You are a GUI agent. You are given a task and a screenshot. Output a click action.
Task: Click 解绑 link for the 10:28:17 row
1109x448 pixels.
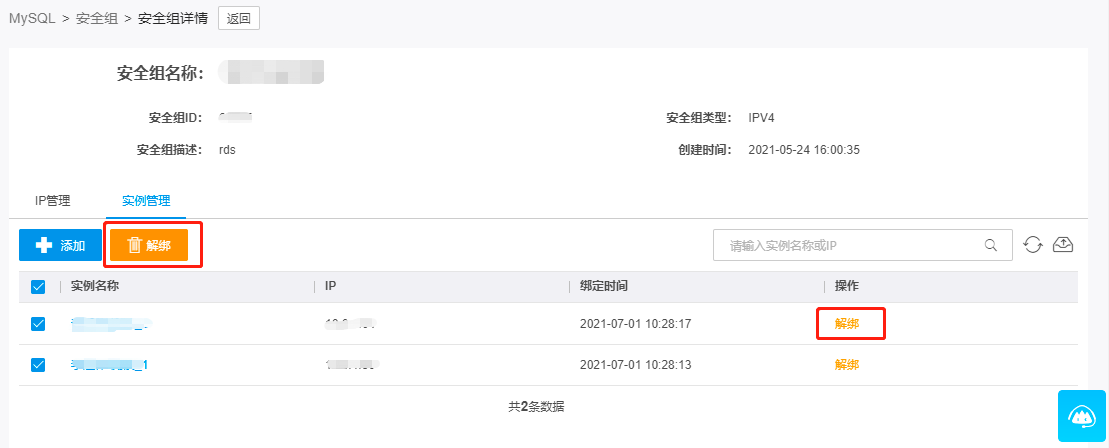(847, 324)
